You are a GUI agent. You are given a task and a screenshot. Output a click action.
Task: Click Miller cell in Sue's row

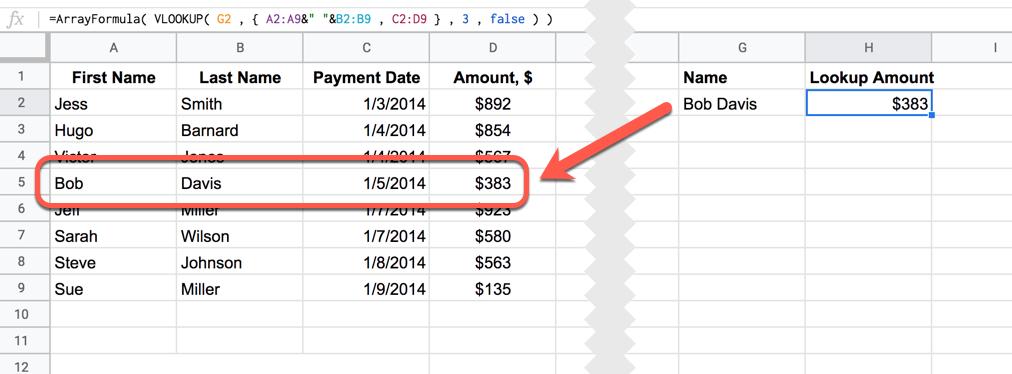coord(239,289)
